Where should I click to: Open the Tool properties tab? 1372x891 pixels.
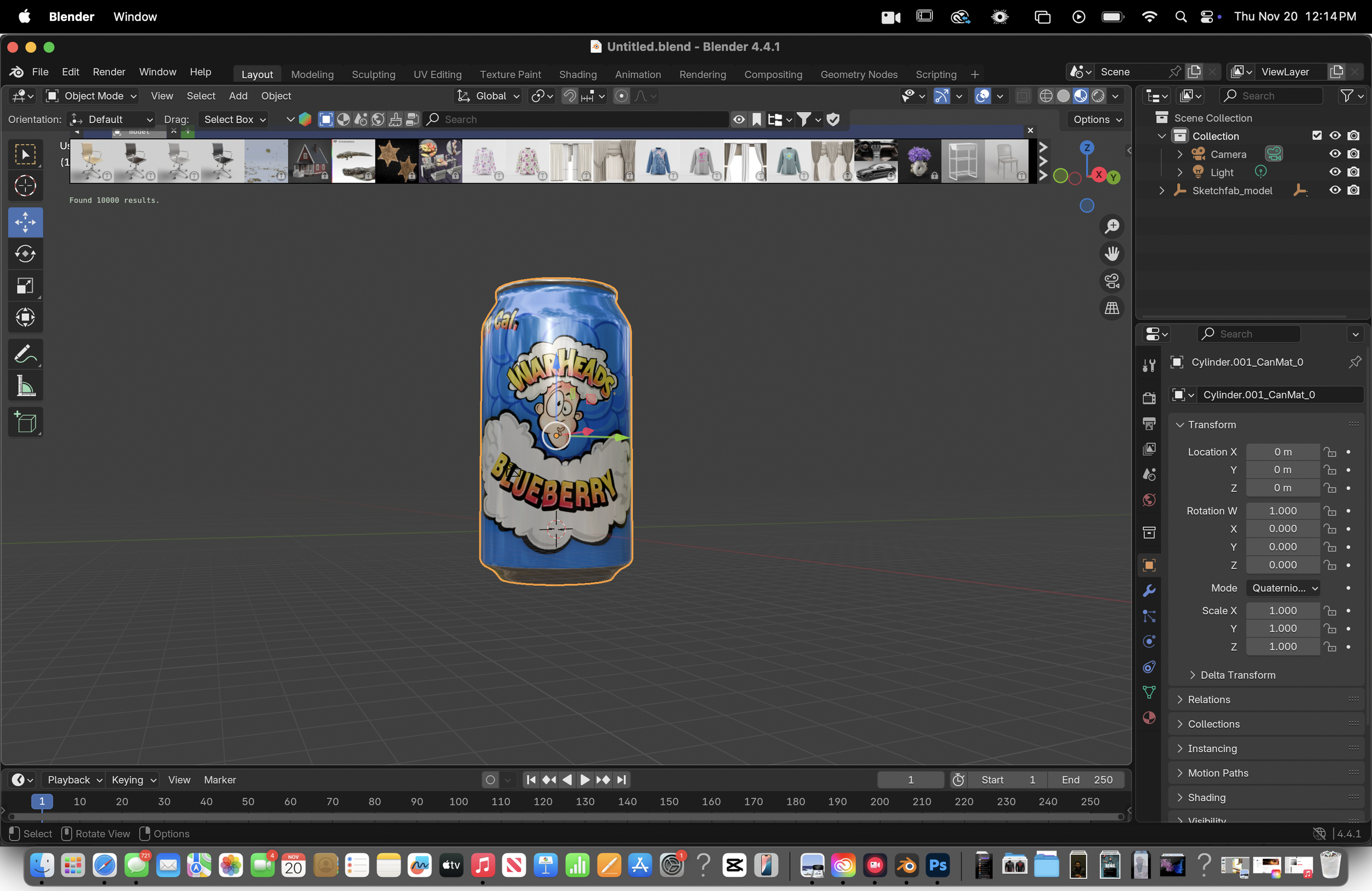pos(1149,365)
